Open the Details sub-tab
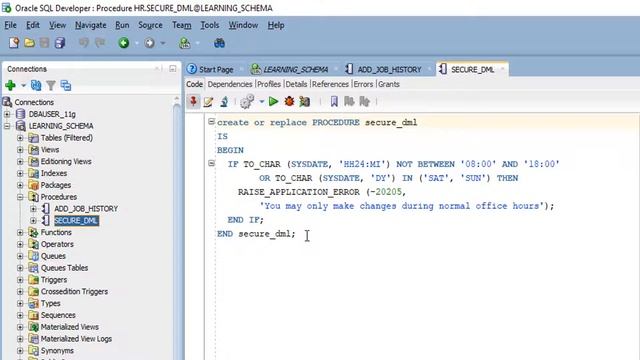Screen dimensions: 640x360 [296, 84]
